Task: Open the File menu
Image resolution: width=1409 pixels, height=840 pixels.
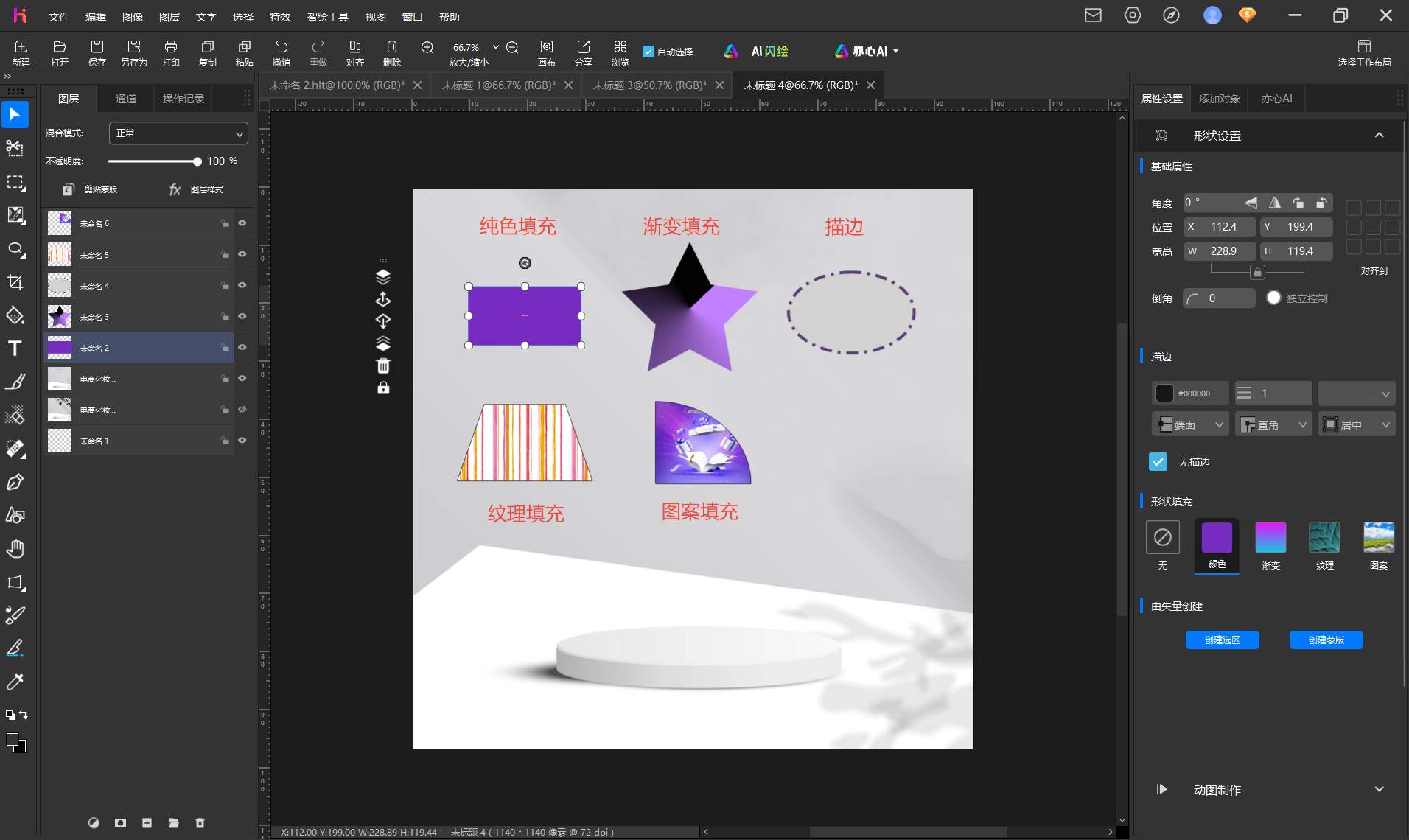Action: (58, 17)
